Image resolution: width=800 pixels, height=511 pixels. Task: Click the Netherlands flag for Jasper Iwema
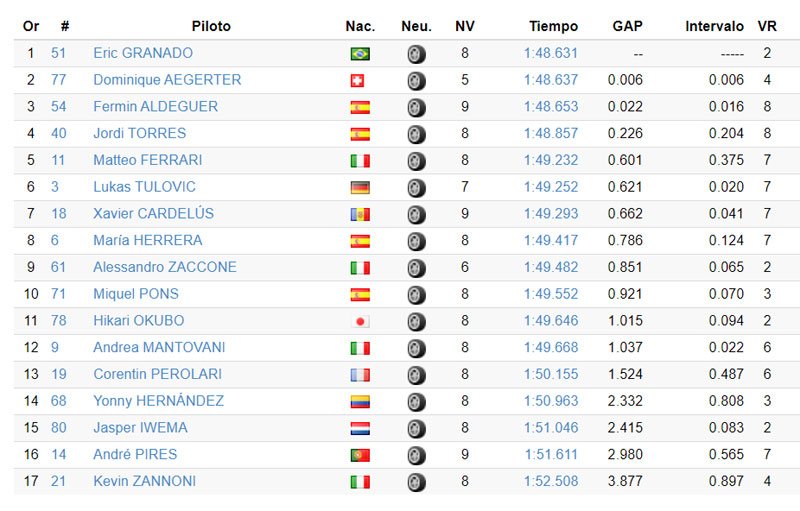tap(359, 429)
